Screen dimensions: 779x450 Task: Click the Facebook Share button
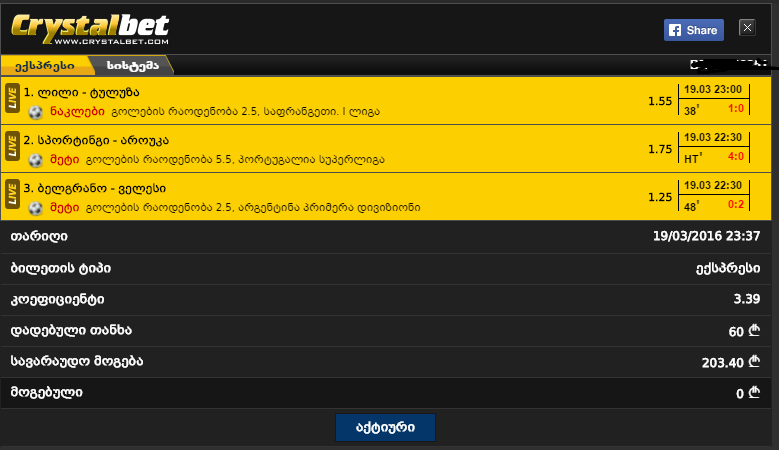694,30
